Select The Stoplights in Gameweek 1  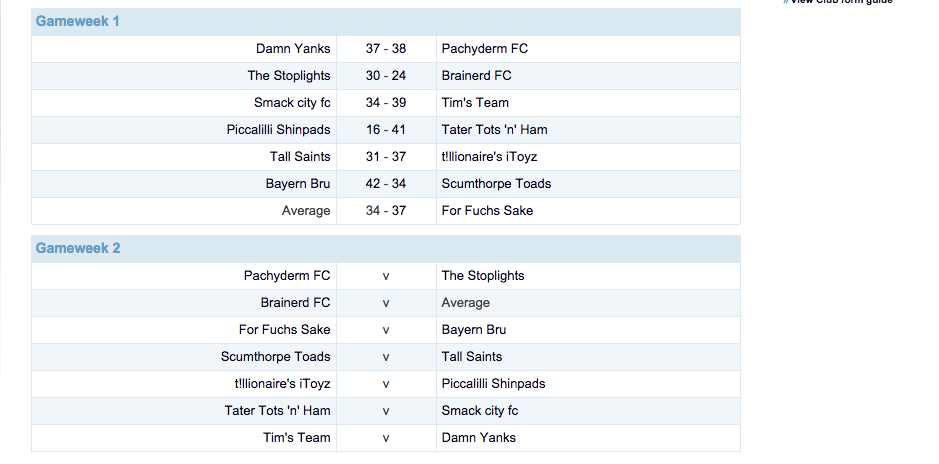288,76
